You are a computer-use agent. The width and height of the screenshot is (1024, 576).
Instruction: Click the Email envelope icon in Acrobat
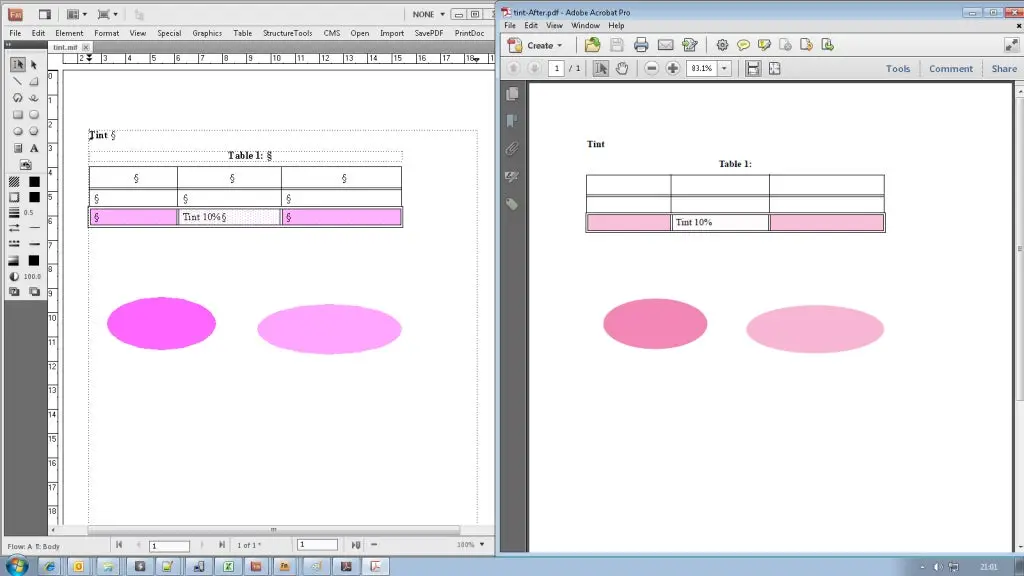(665, 45)
